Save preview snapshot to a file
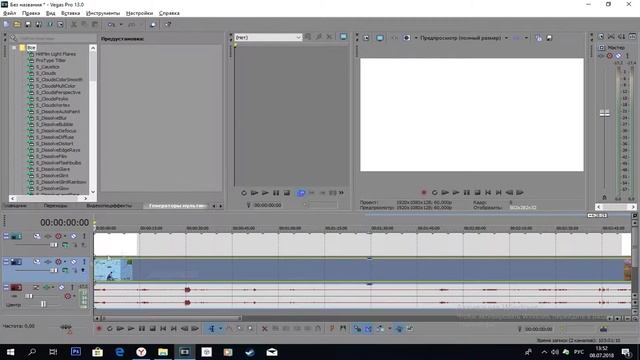Image resolution: width=640 pixels, height=360 pixels. click(x=549, y=38)
